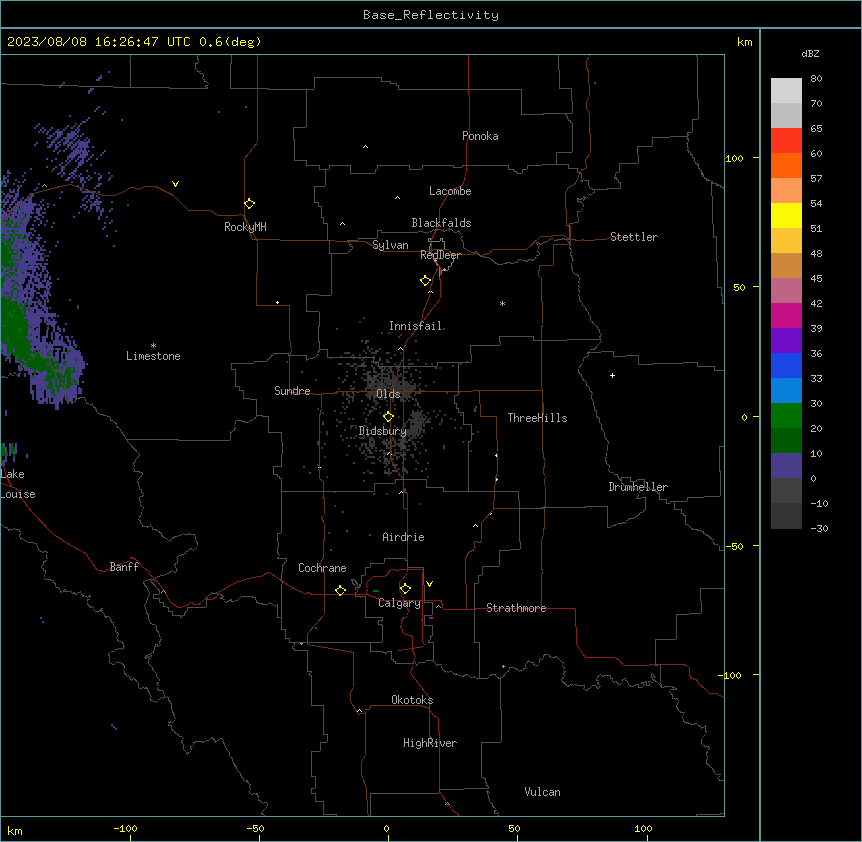Click the Blackfalds city label
This screenshot has height=842, width=862.
441,223
